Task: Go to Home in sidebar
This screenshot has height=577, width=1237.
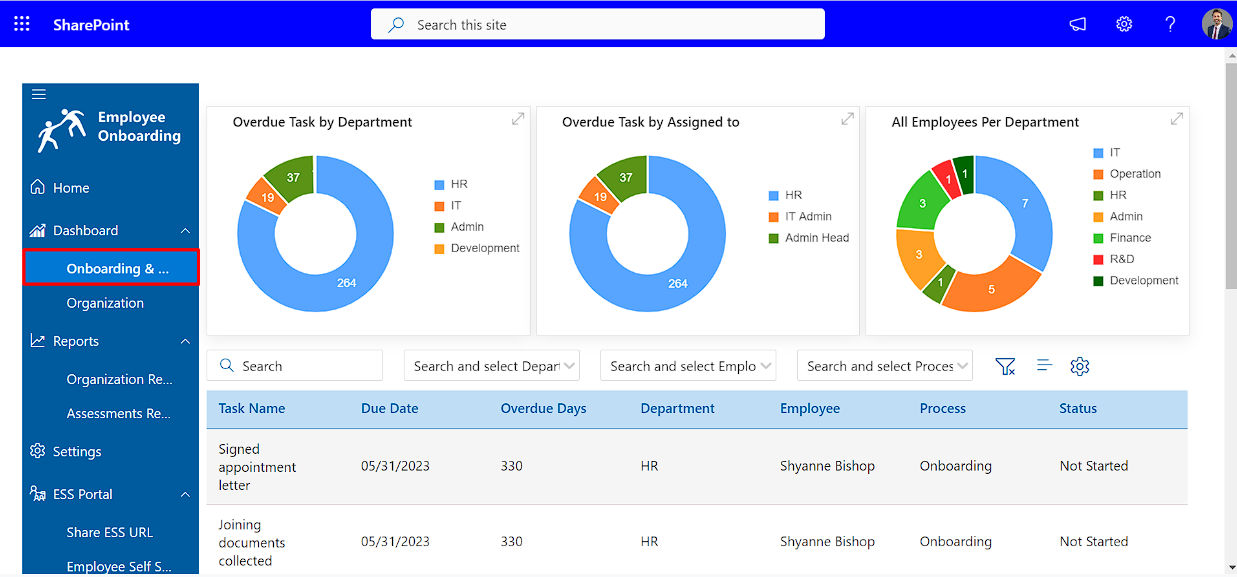Action: click(71, 188)
